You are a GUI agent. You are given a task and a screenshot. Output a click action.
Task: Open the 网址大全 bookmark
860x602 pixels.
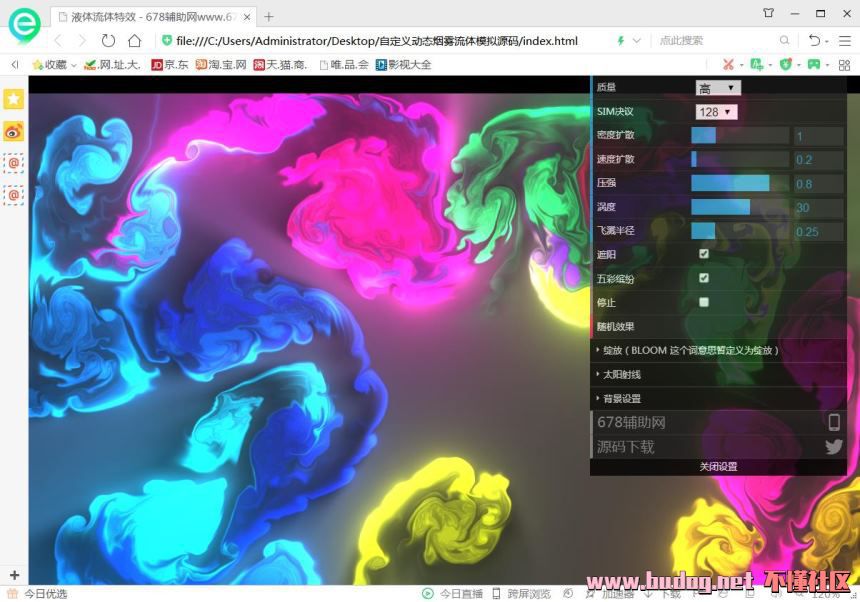(x=112, y=65)
